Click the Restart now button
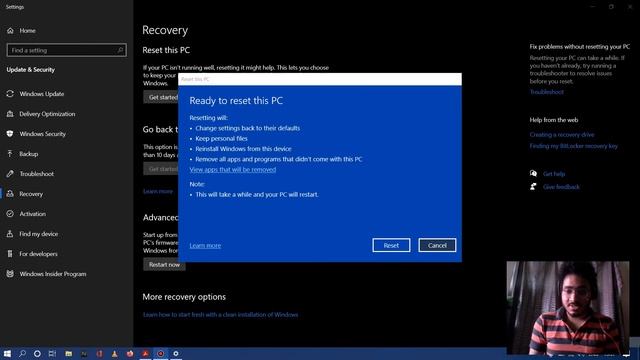640x360 pixels. (x=164, y=264)
